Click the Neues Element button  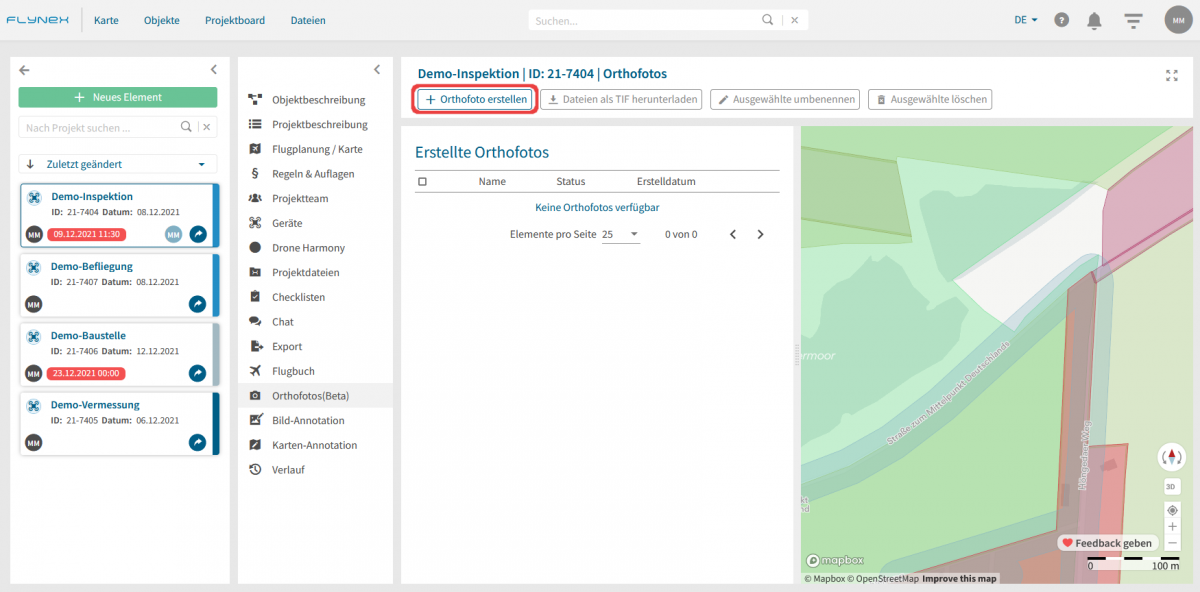point(118,97)
